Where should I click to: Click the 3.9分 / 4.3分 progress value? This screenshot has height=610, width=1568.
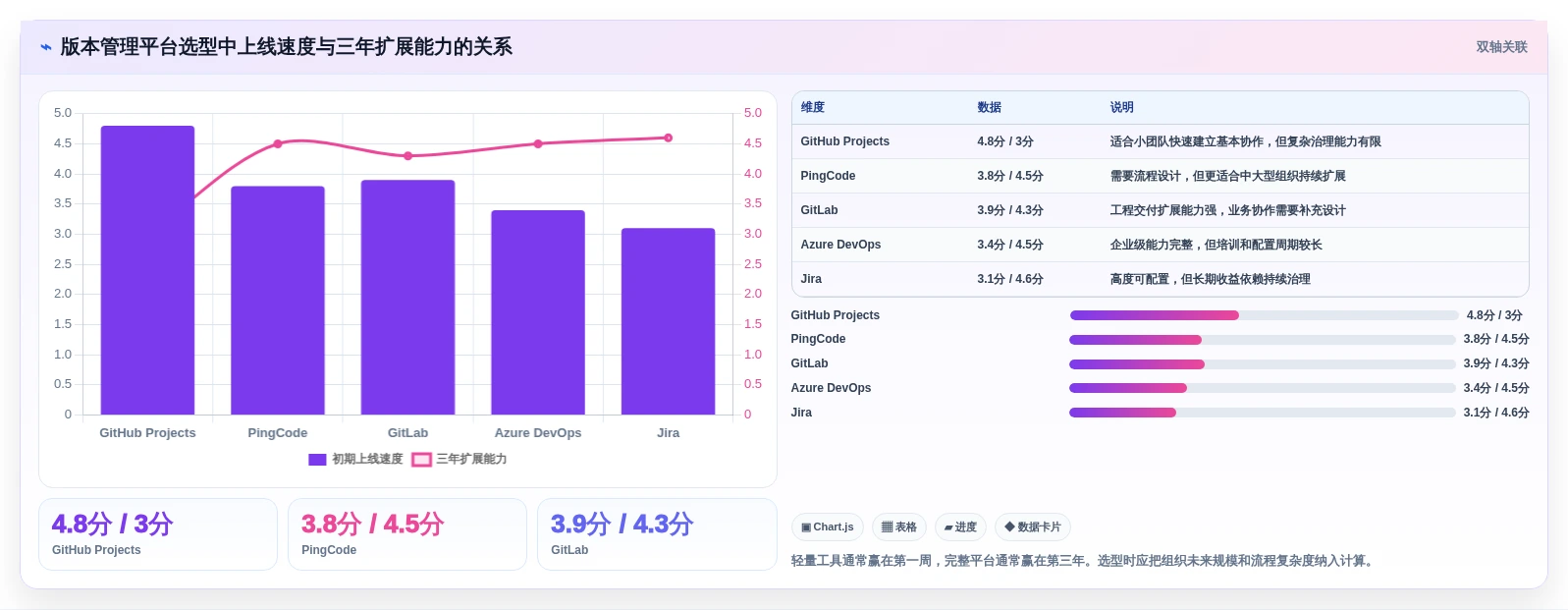pos(1496,363)
